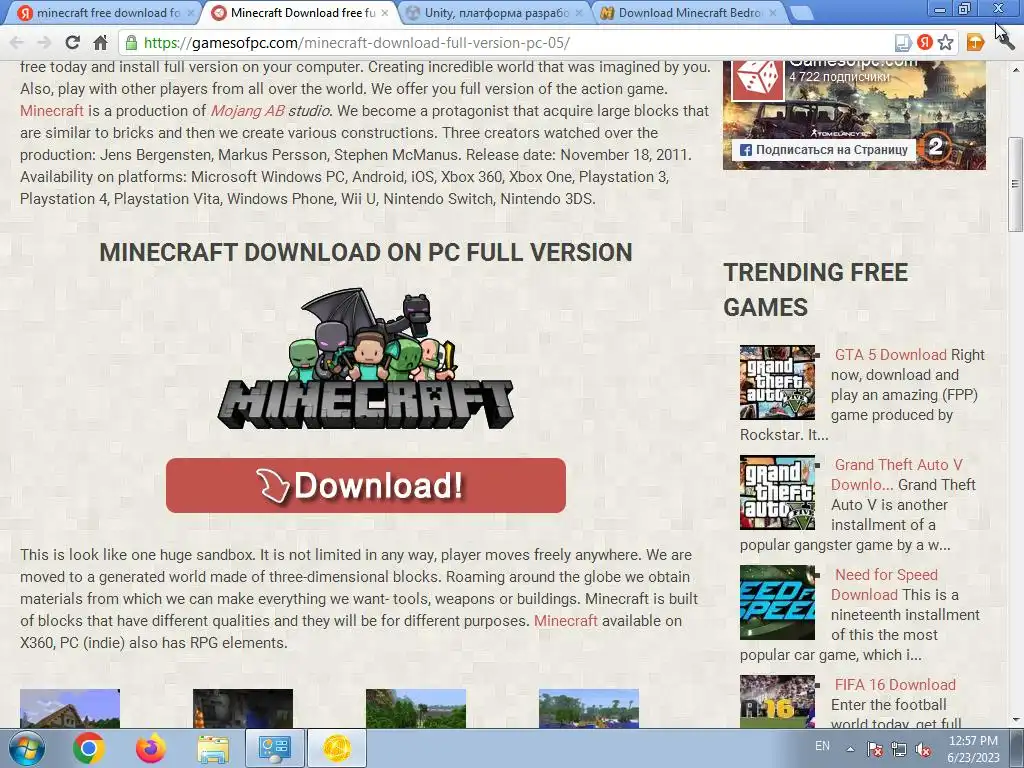Click the red Download! button
The image size is (1024, 768).
point(366,485)
